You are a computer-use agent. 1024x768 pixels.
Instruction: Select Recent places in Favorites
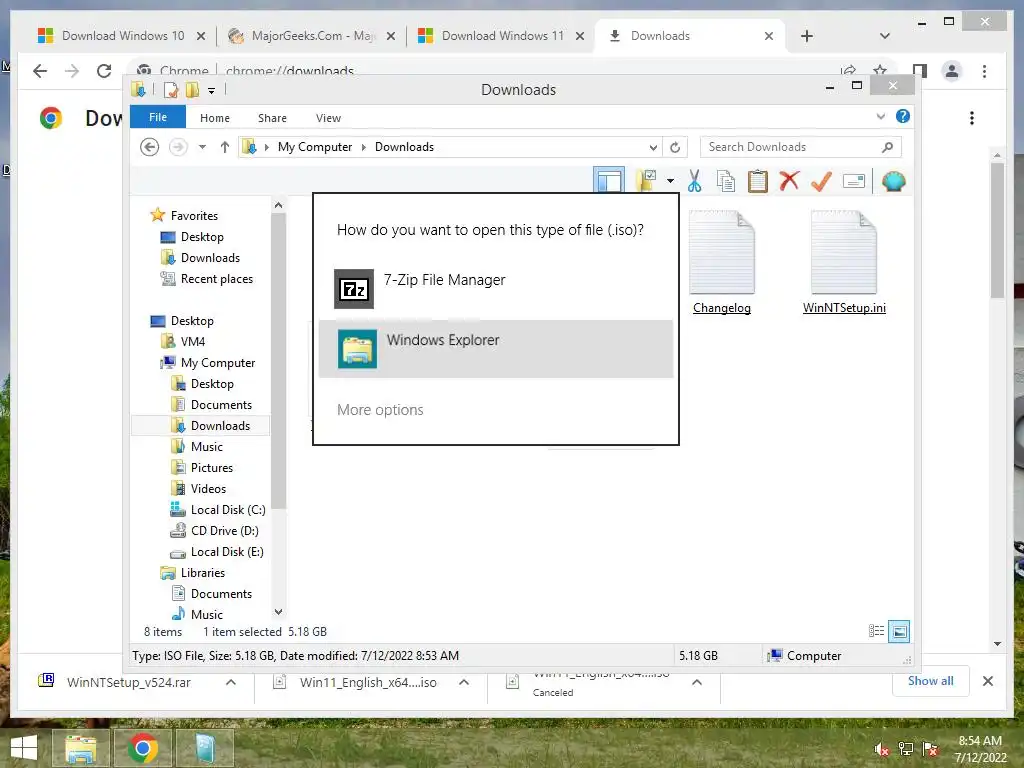tap(216, 279)
